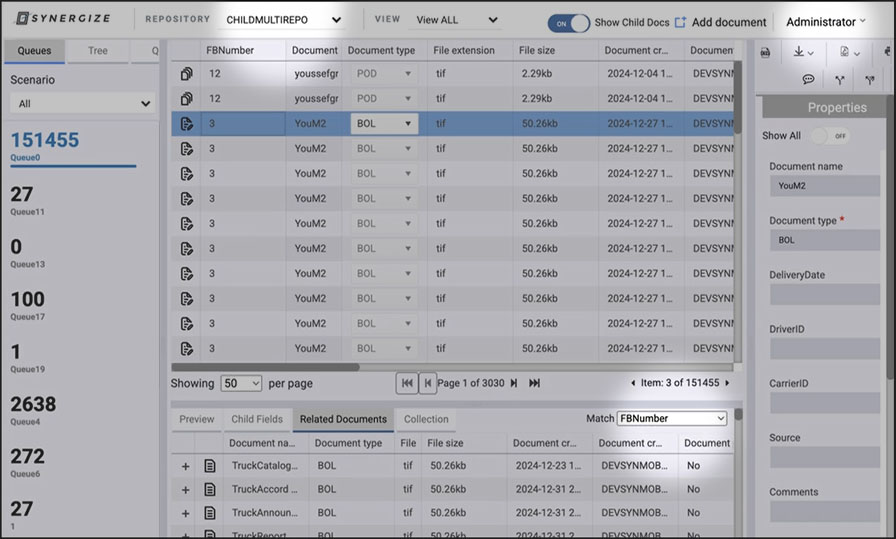The width and height of the screenshot is (896, 539).
Task: Open the Administrator user menu
Action: pyautogui.click(x=826, y=22)
